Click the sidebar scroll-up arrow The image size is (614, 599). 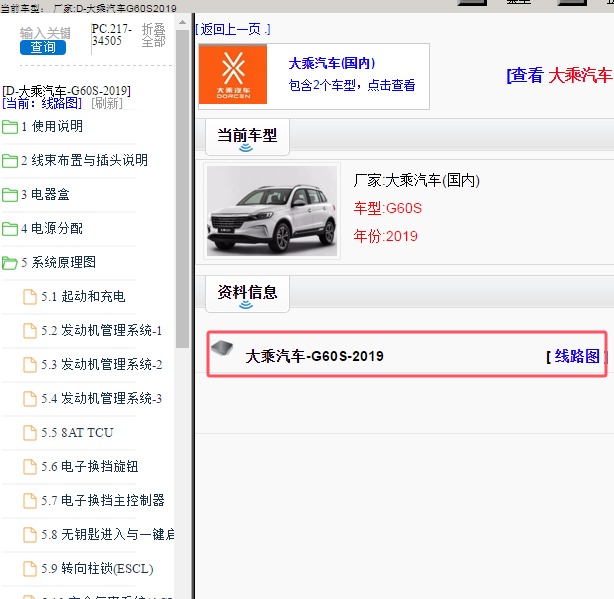(x=182, y=23)
